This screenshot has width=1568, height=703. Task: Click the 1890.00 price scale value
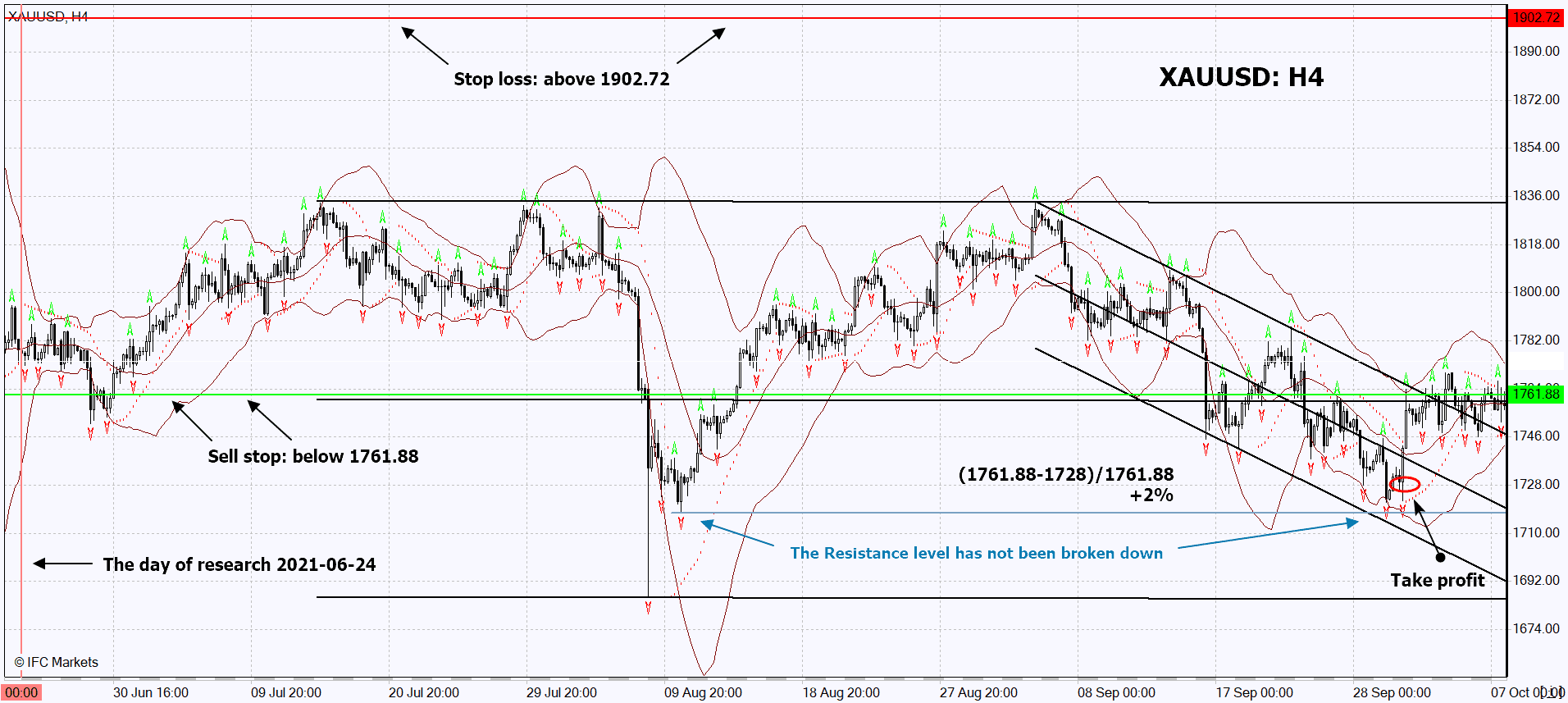click(x=1536, y=51)
